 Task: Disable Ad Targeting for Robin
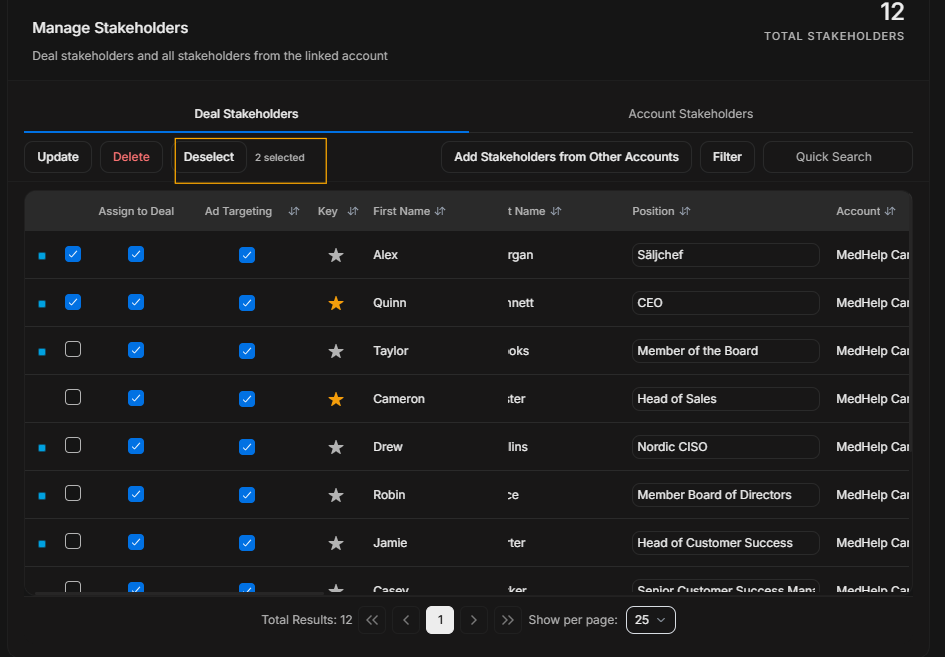point(246,495)
